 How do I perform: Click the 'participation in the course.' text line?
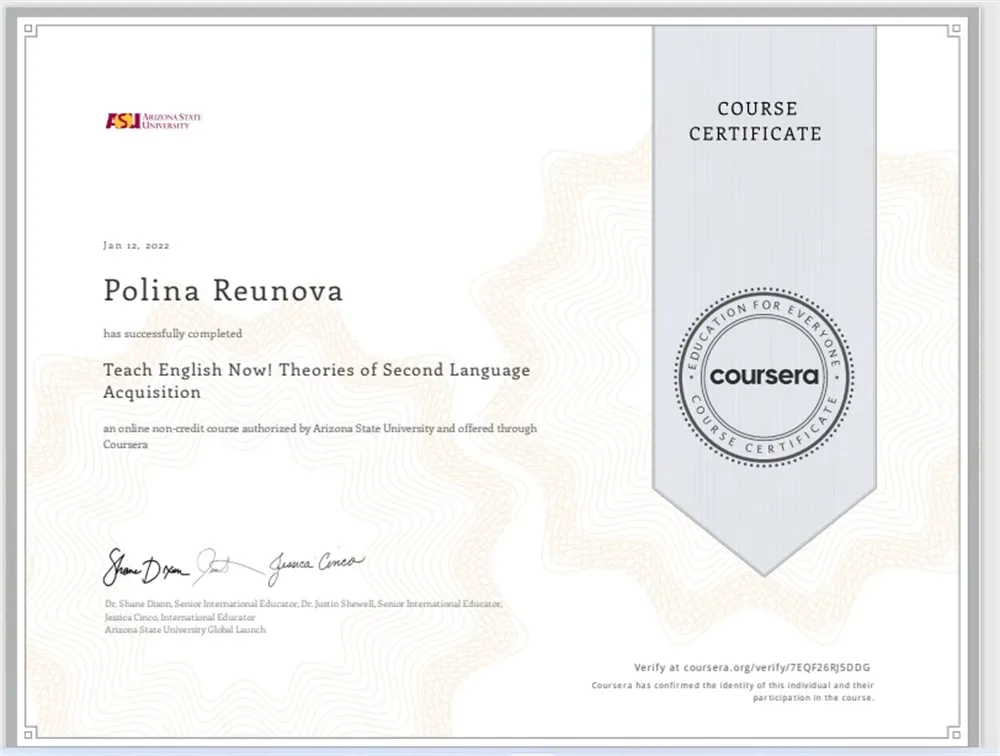(x=814, y=698)
